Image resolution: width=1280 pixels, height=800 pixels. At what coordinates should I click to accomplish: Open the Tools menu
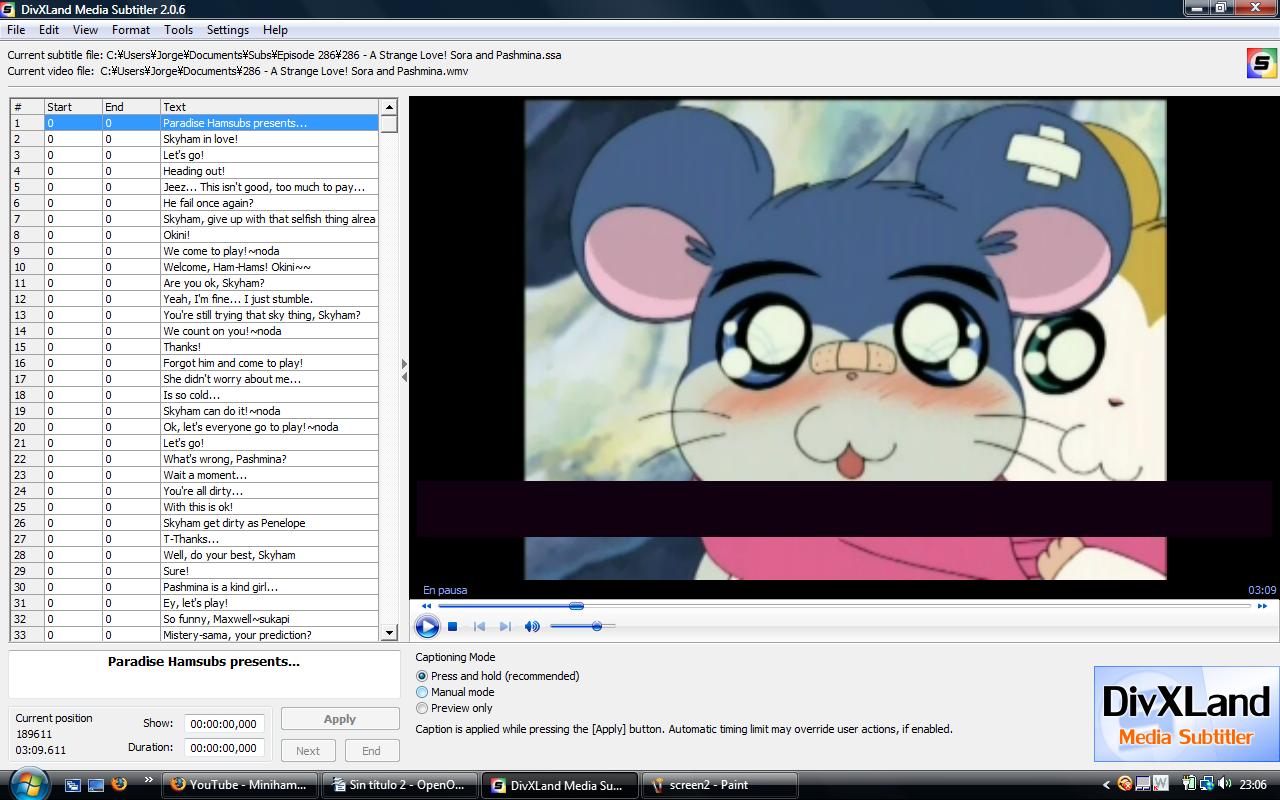coord(178,30)
